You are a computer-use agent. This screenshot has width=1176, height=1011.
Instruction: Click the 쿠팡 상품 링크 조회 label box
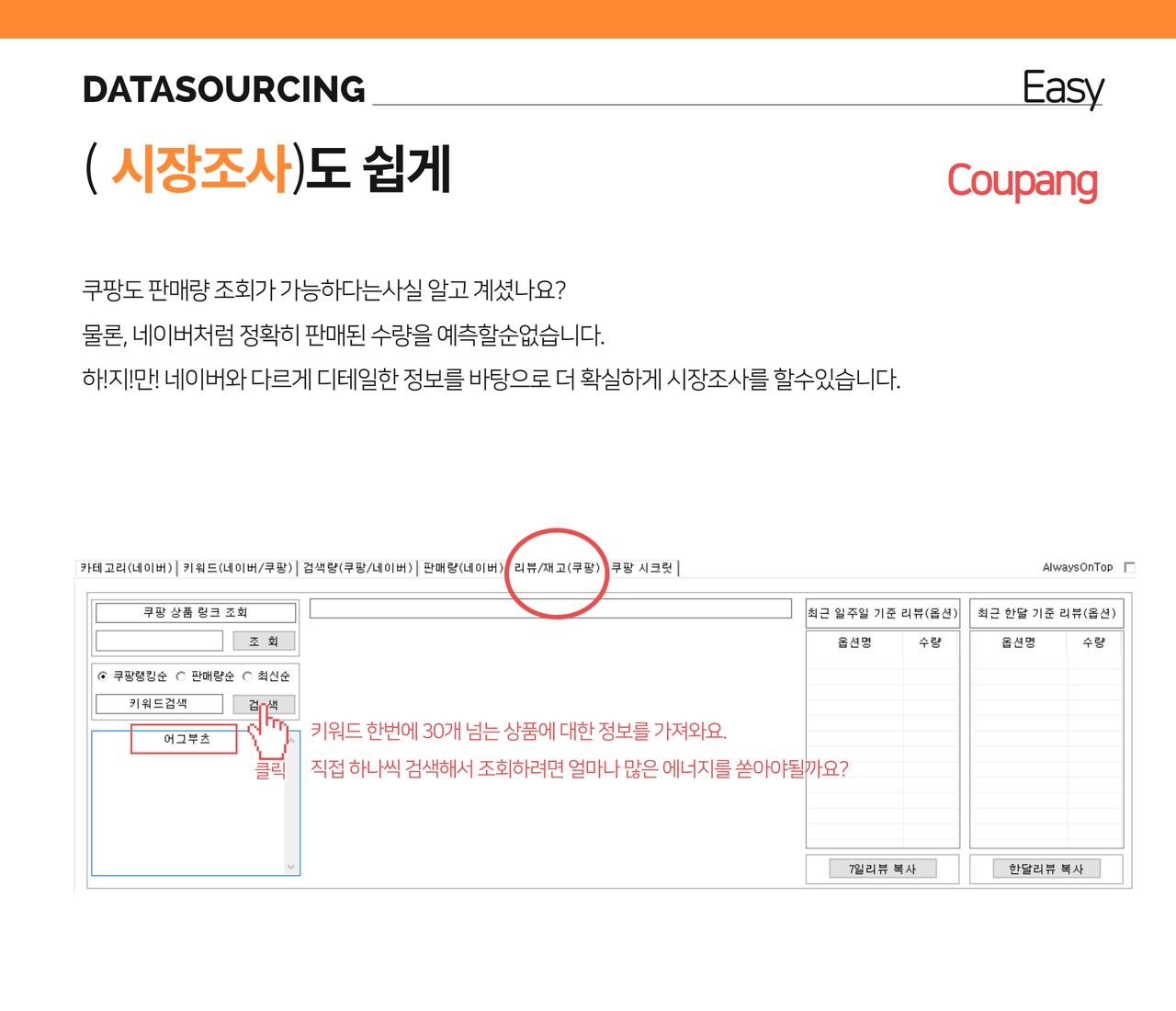point(196,612)
